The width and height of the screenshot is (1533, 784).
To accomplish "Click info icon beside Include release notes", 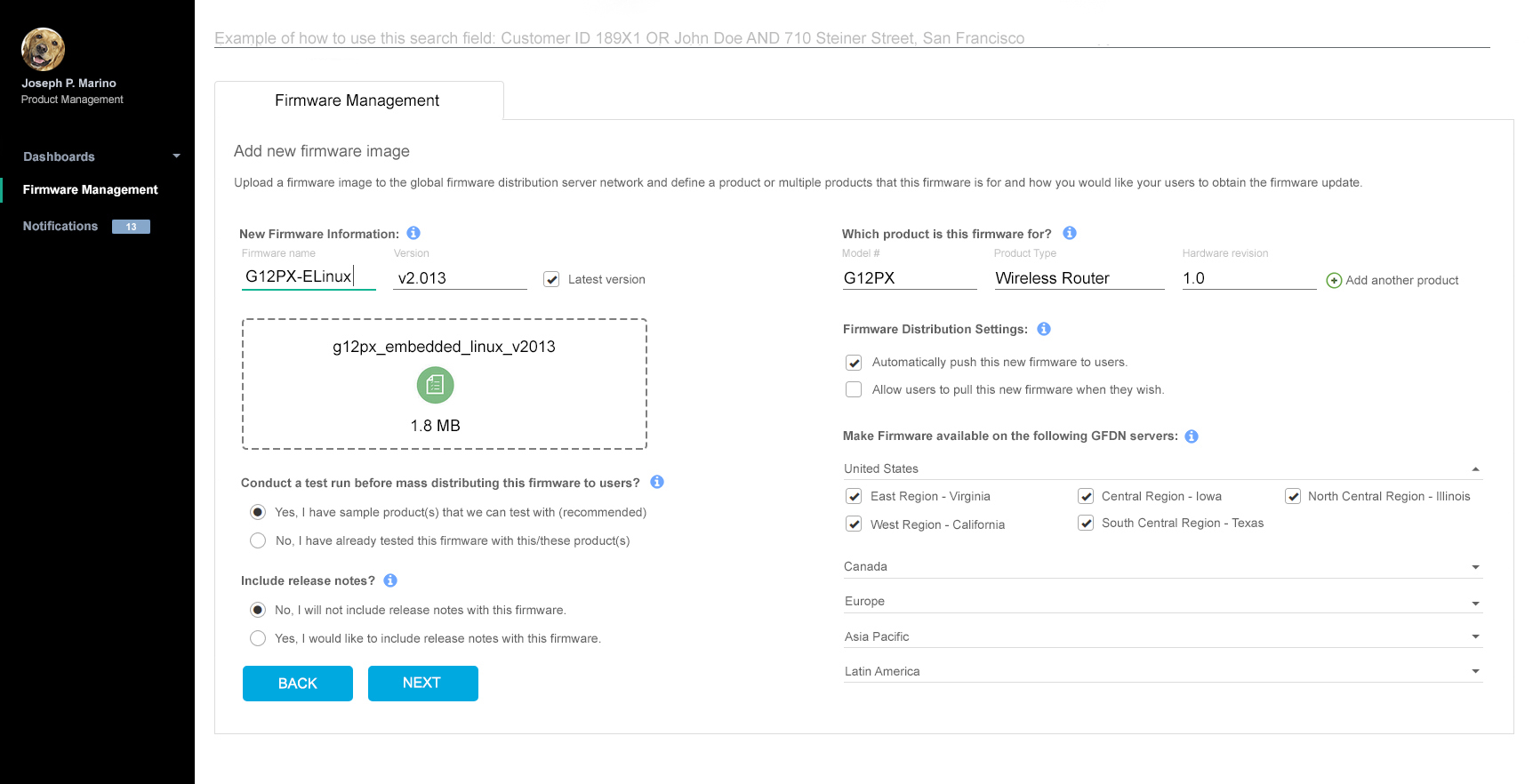I will tap(390, 580).
